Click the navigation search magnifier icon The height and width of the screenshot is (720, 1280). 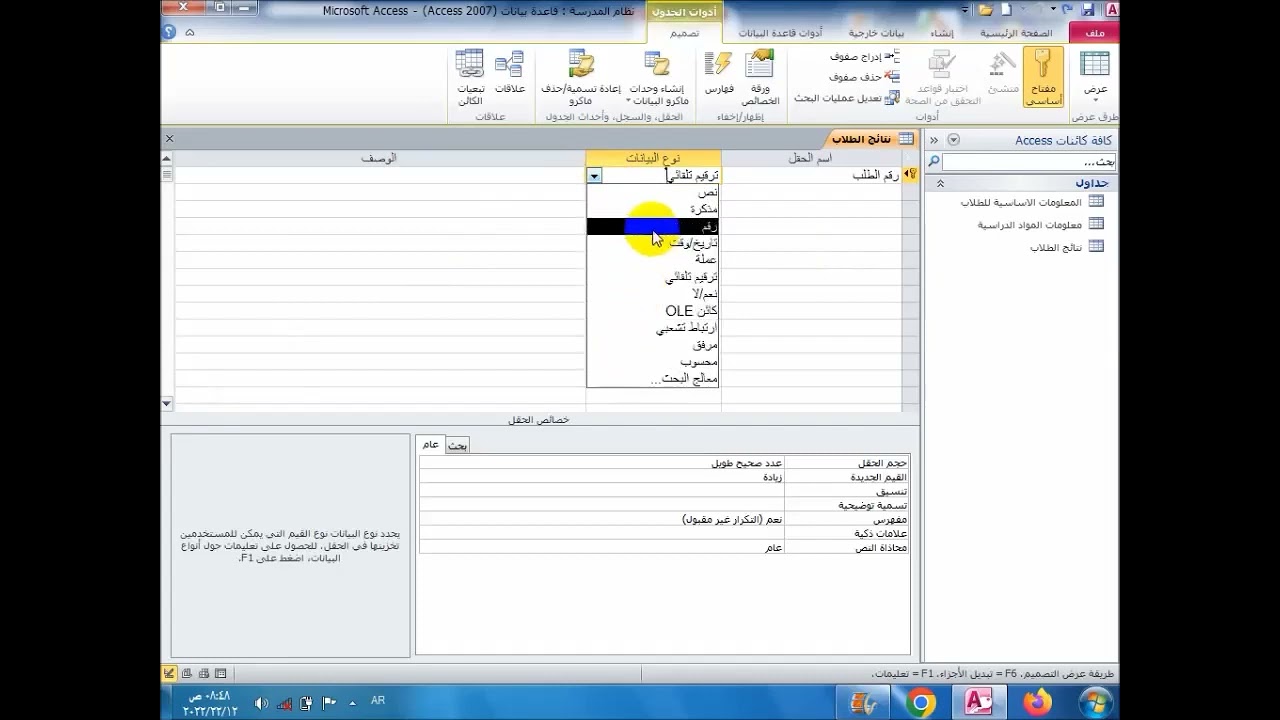point(933,162)
